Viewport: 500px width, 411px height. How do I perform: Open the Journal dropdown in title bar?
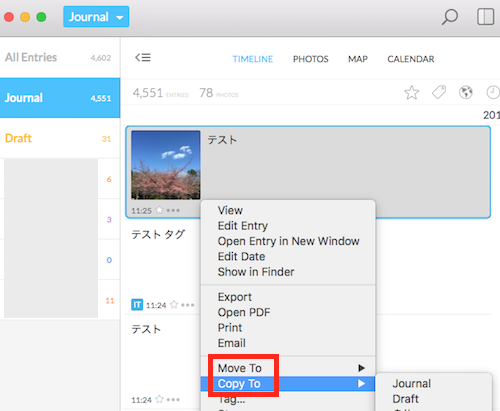[96, 17]
